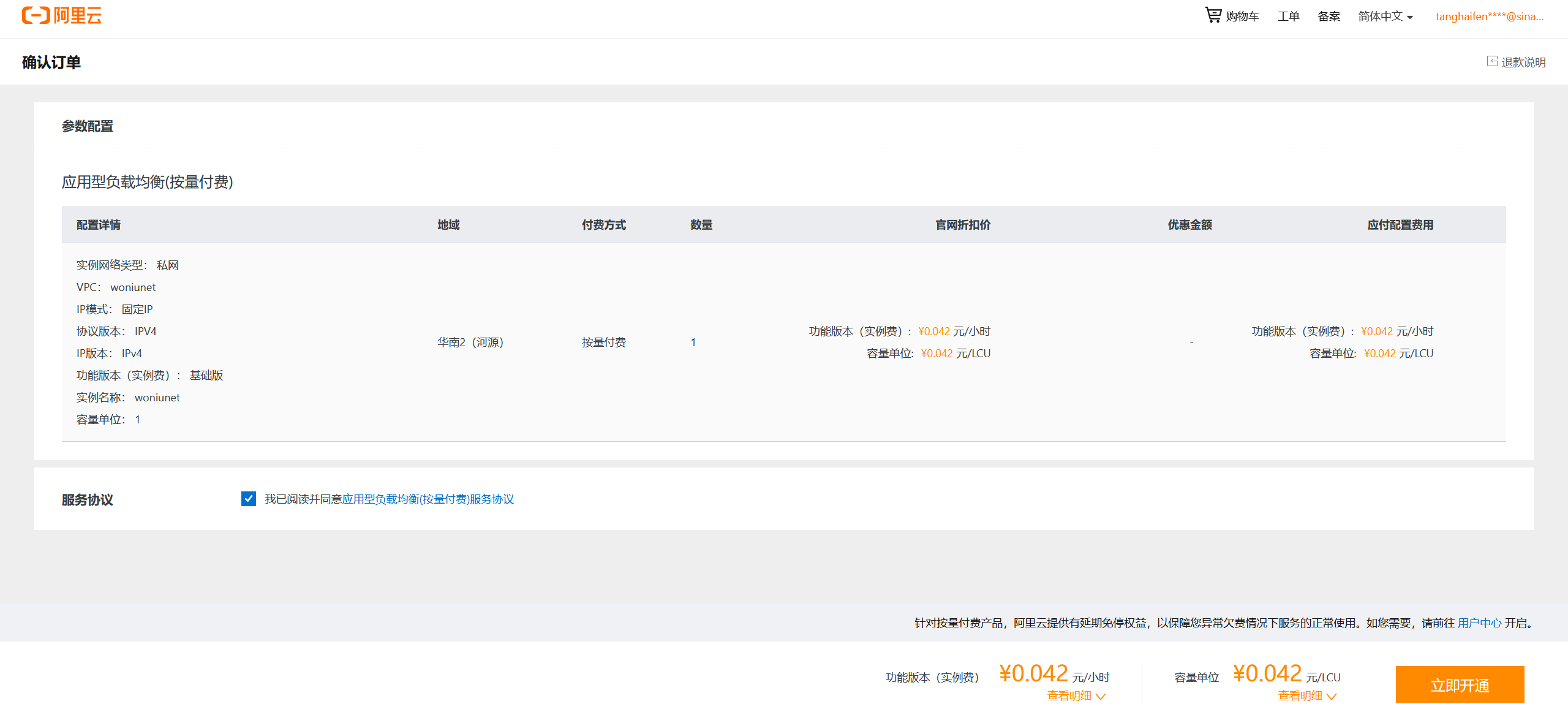Viewport: 1568px width, 704px height.
Task: Click the 阿里云 brand name text
Action: pos(78,15)
